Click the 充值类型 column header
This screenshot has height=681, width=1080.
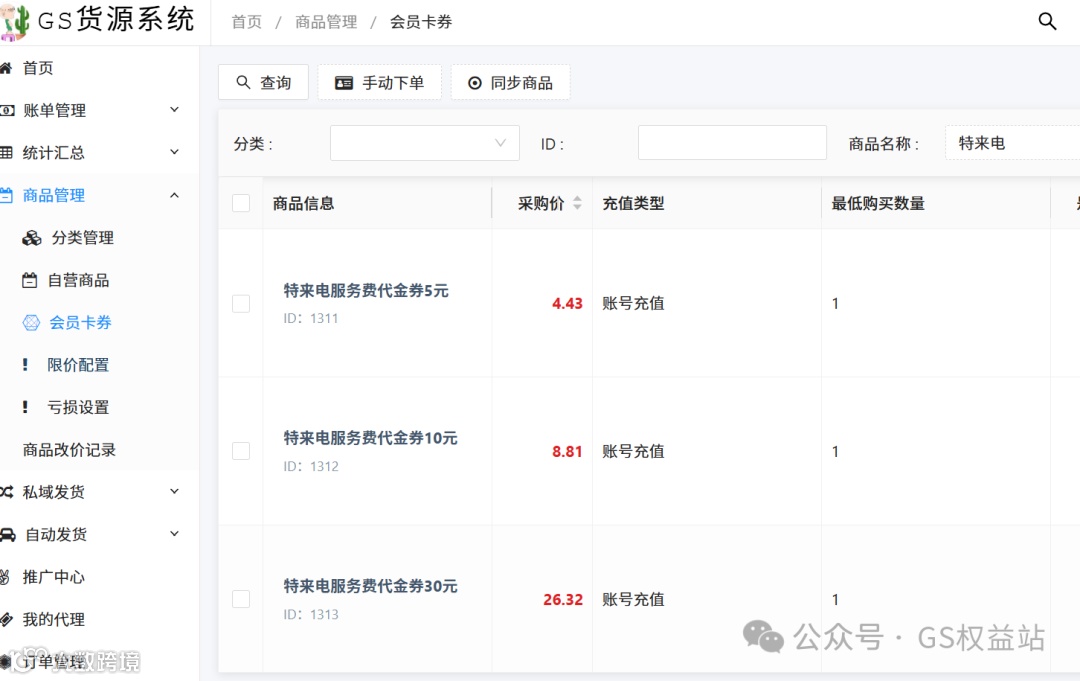click(634, 203)
